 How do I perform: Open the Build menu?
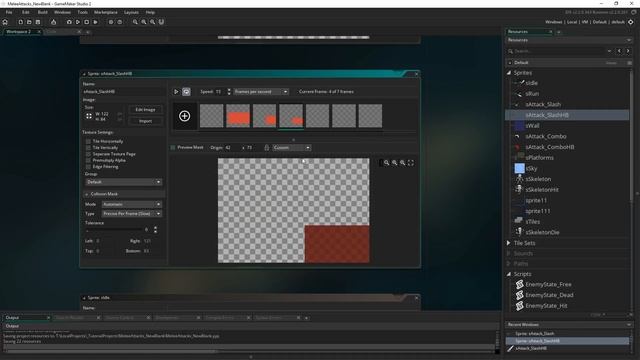pyautogui.click(x=42, y=12)
